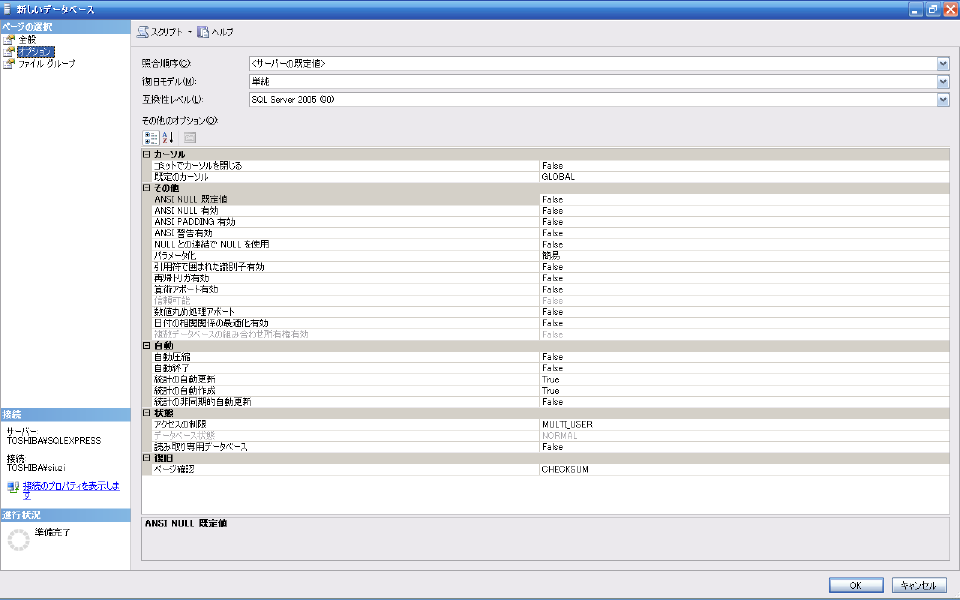This screenshot has width=960, height=600.
Task: Click the OK button
Action: pos(856,585)
